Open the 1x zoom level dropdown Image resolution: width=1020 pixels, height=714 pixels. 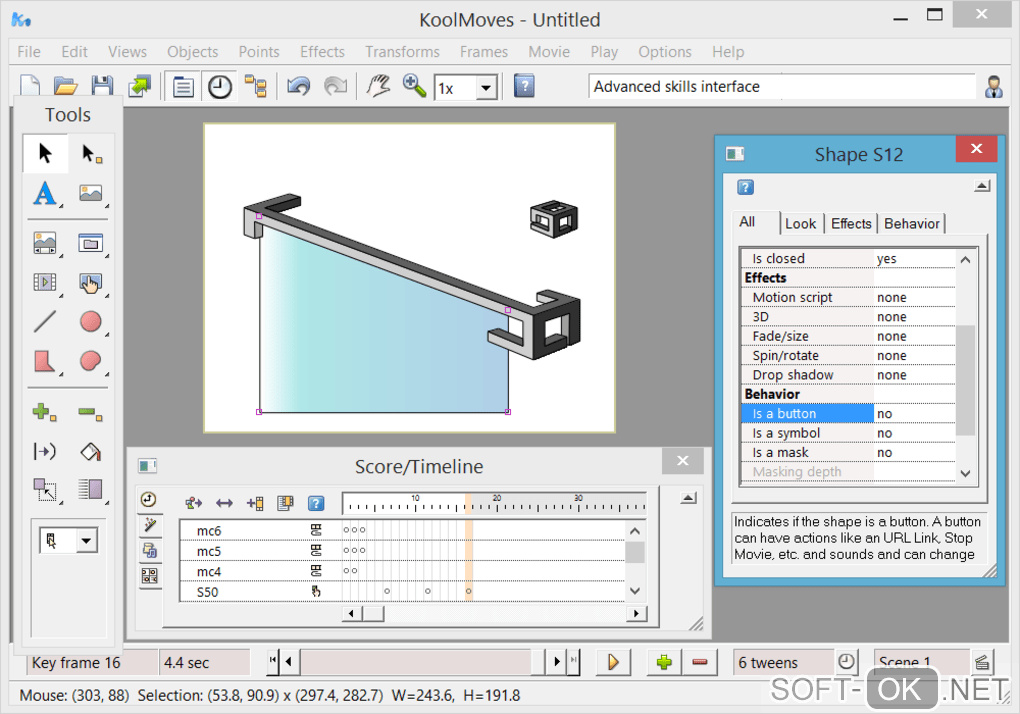tap(485, 87)
